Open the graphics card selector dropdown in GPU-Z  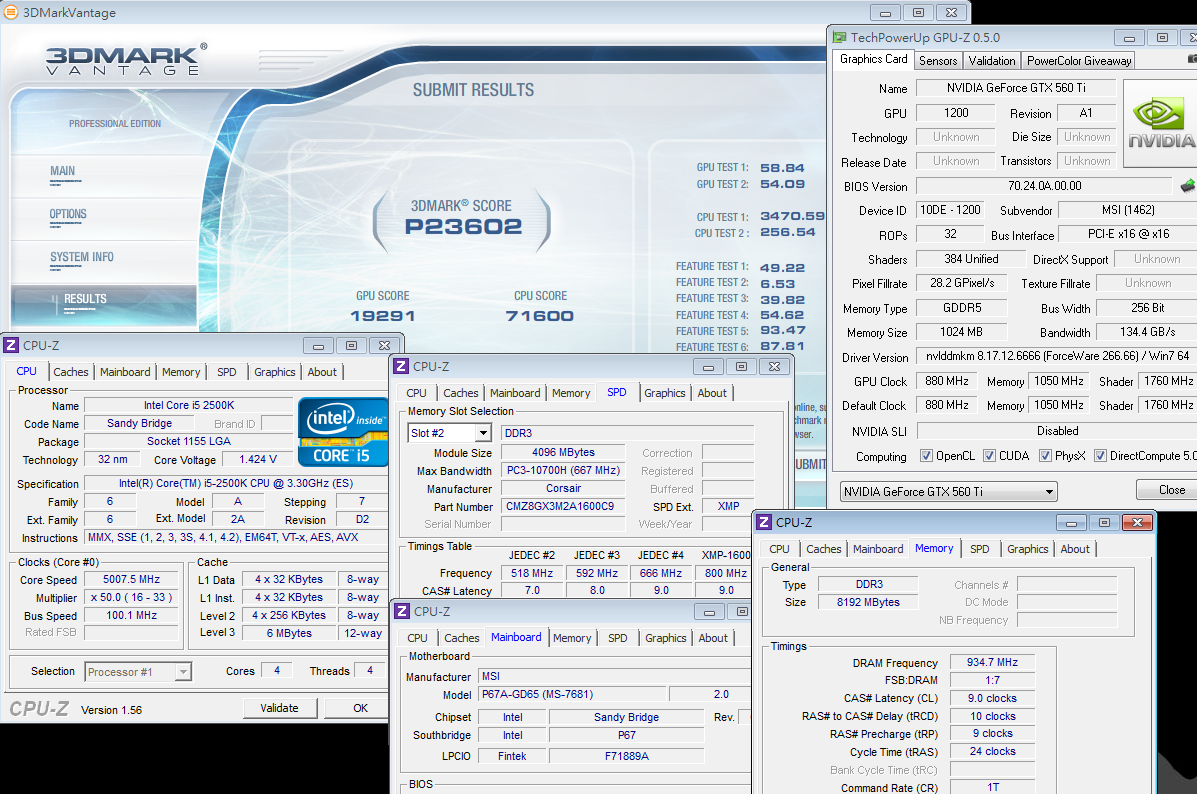pos(949,492)
